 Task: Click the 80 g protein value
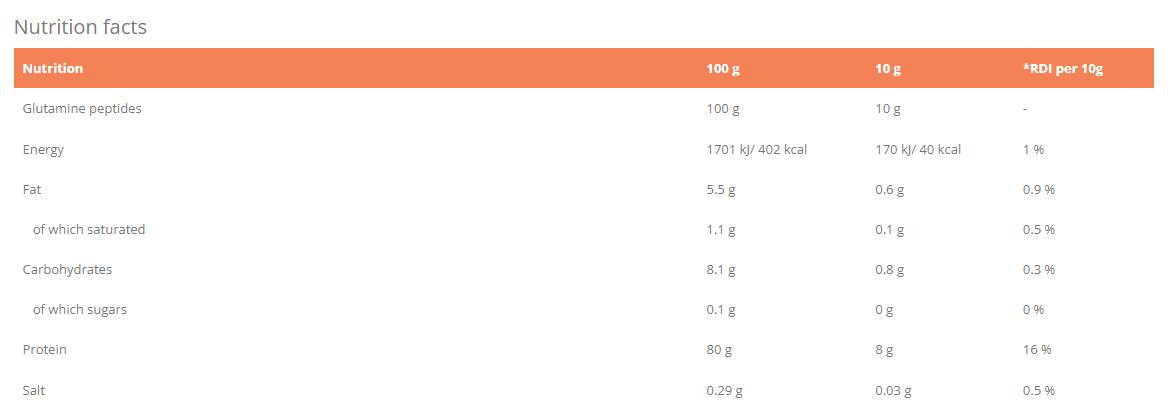coord(719,349)
